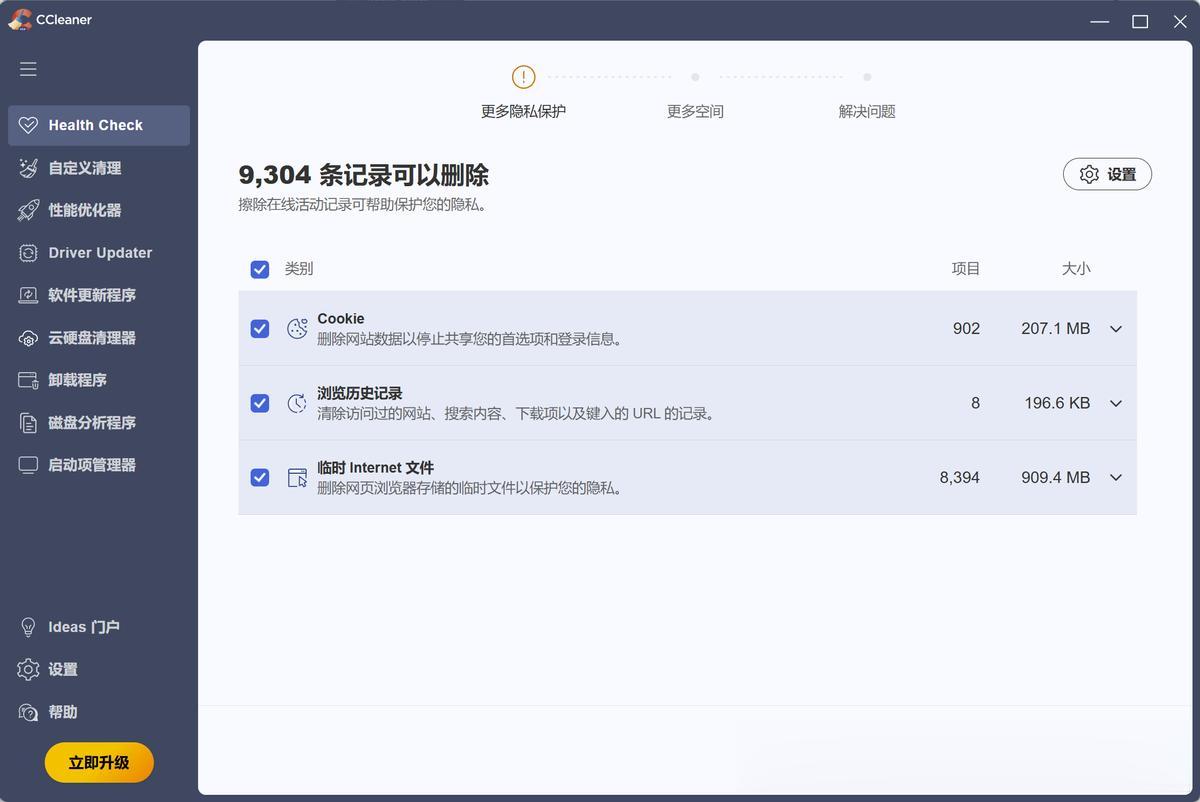
Task: Uncheck the Cookie checkbox
Action: 260,328
